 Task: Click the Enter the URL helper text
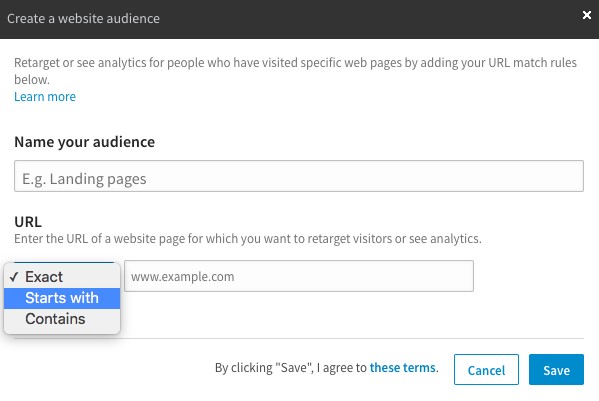[248, 239]
